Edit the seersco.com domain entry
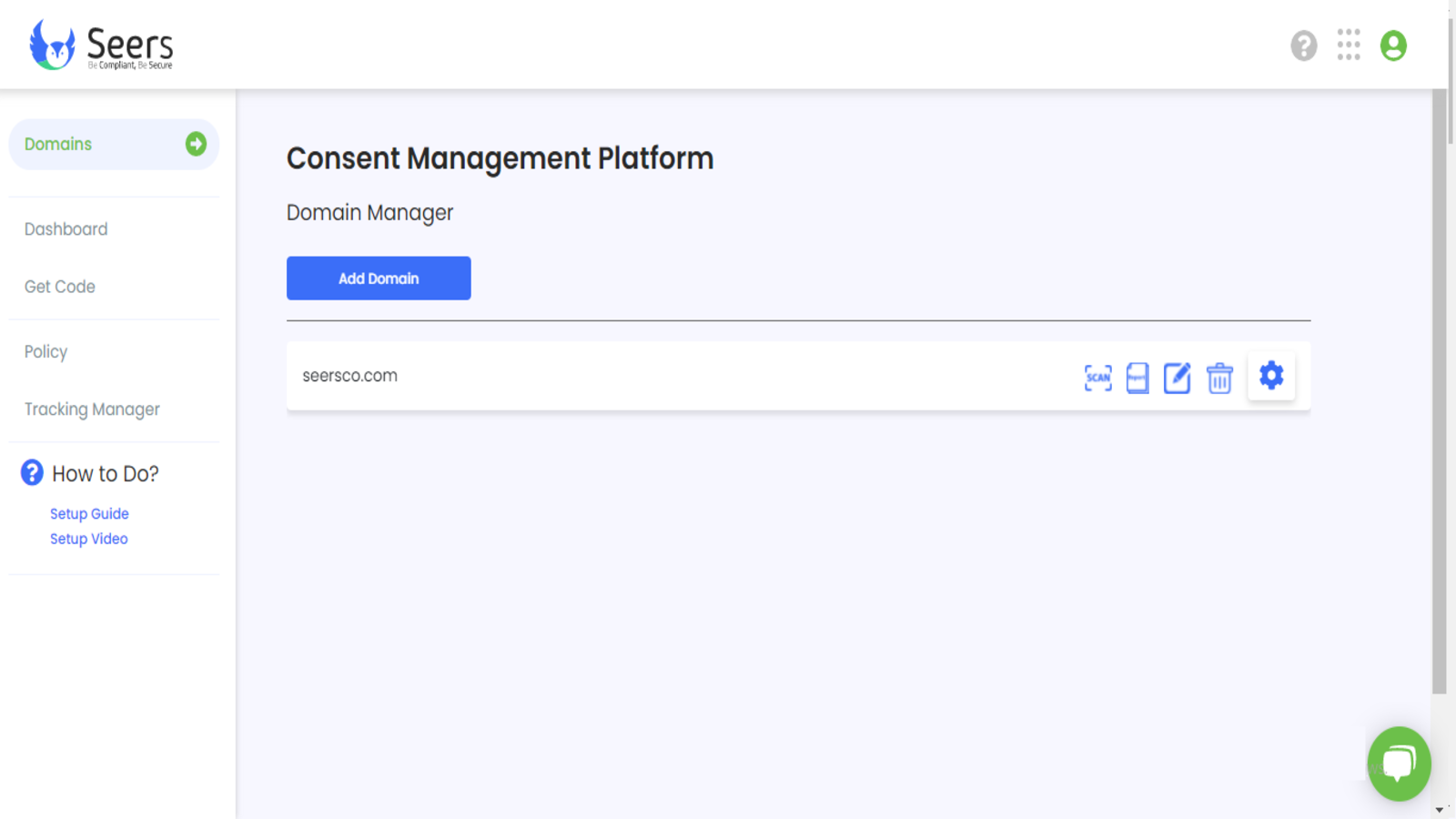The height and width of the screenshot is (819, 1456). 1178,377
